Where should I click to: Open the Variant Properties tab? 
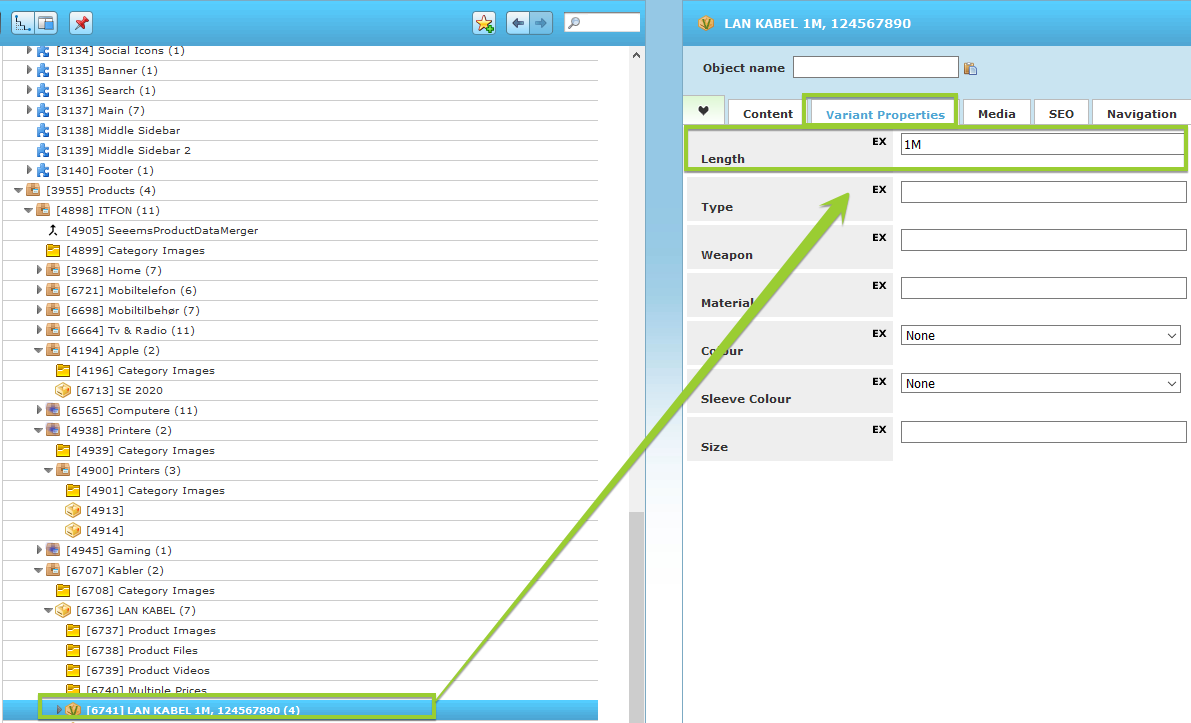click(885, 115)
